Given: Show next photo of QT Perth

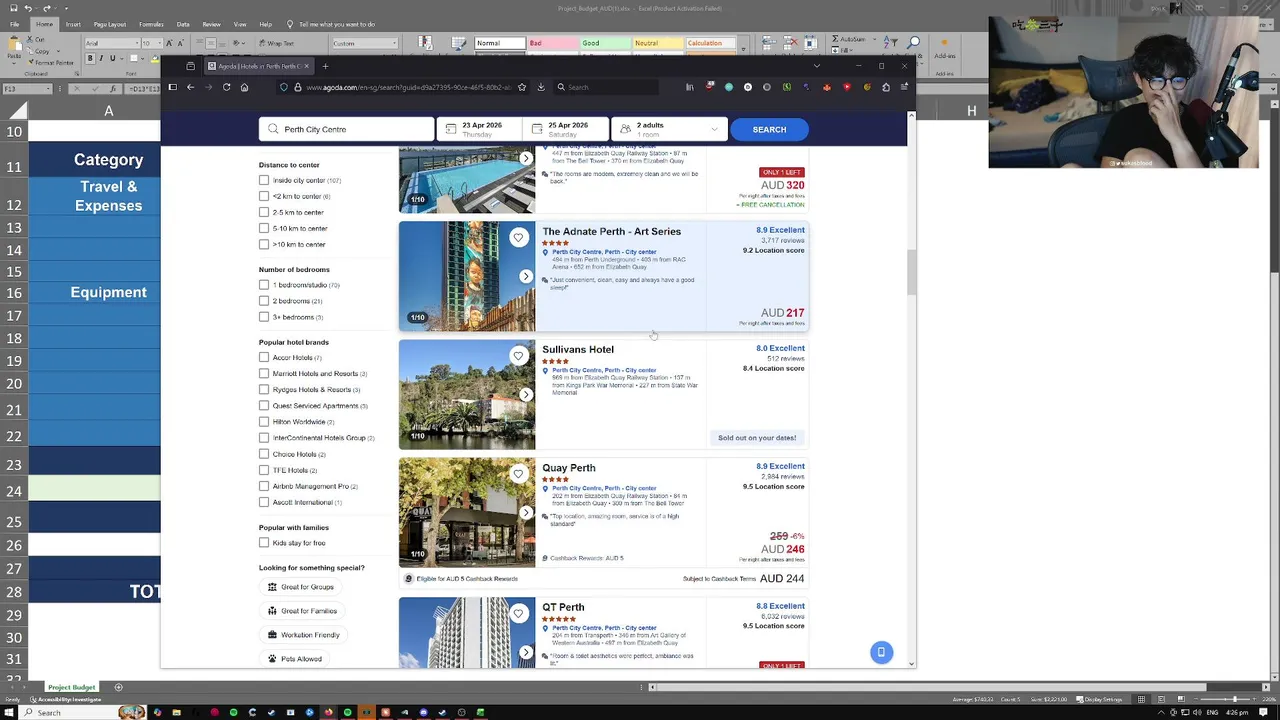Looking at the screenshot, I should coord(526,652).
